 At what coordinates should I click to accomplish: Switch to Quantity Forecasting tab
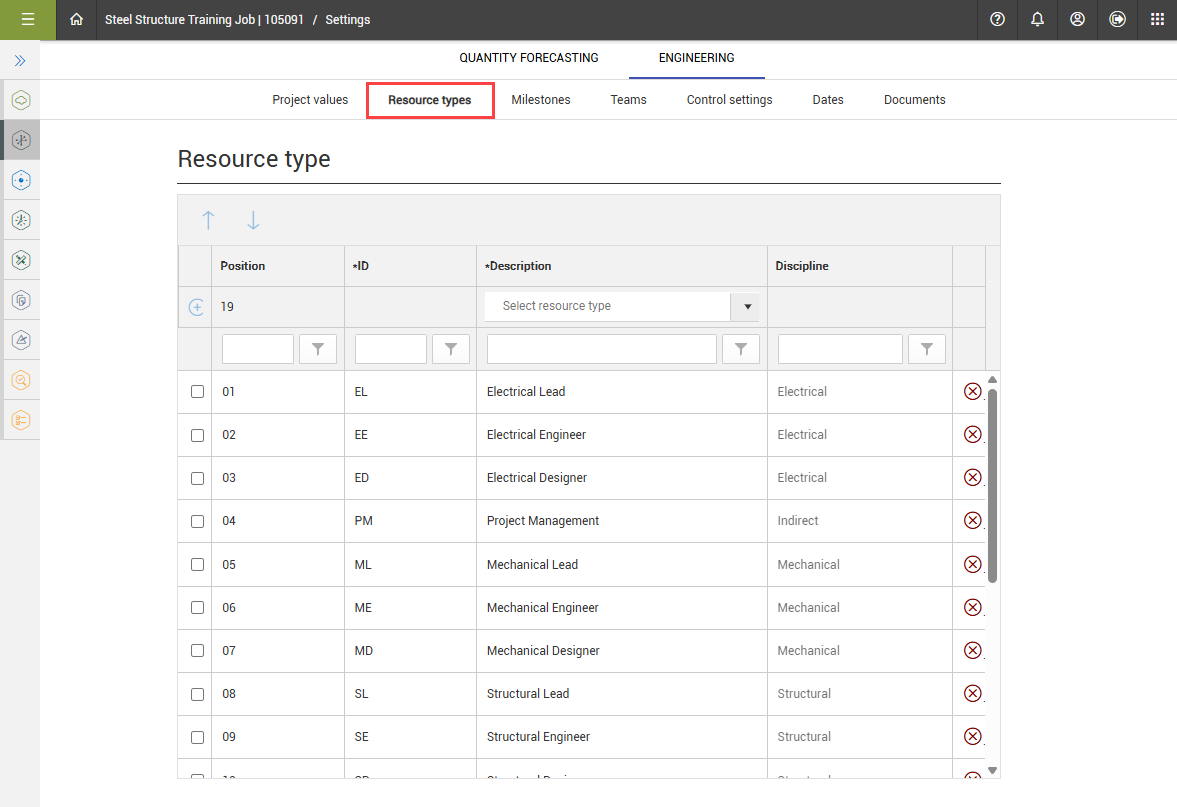pyautogui.click(x=528, y=58)
